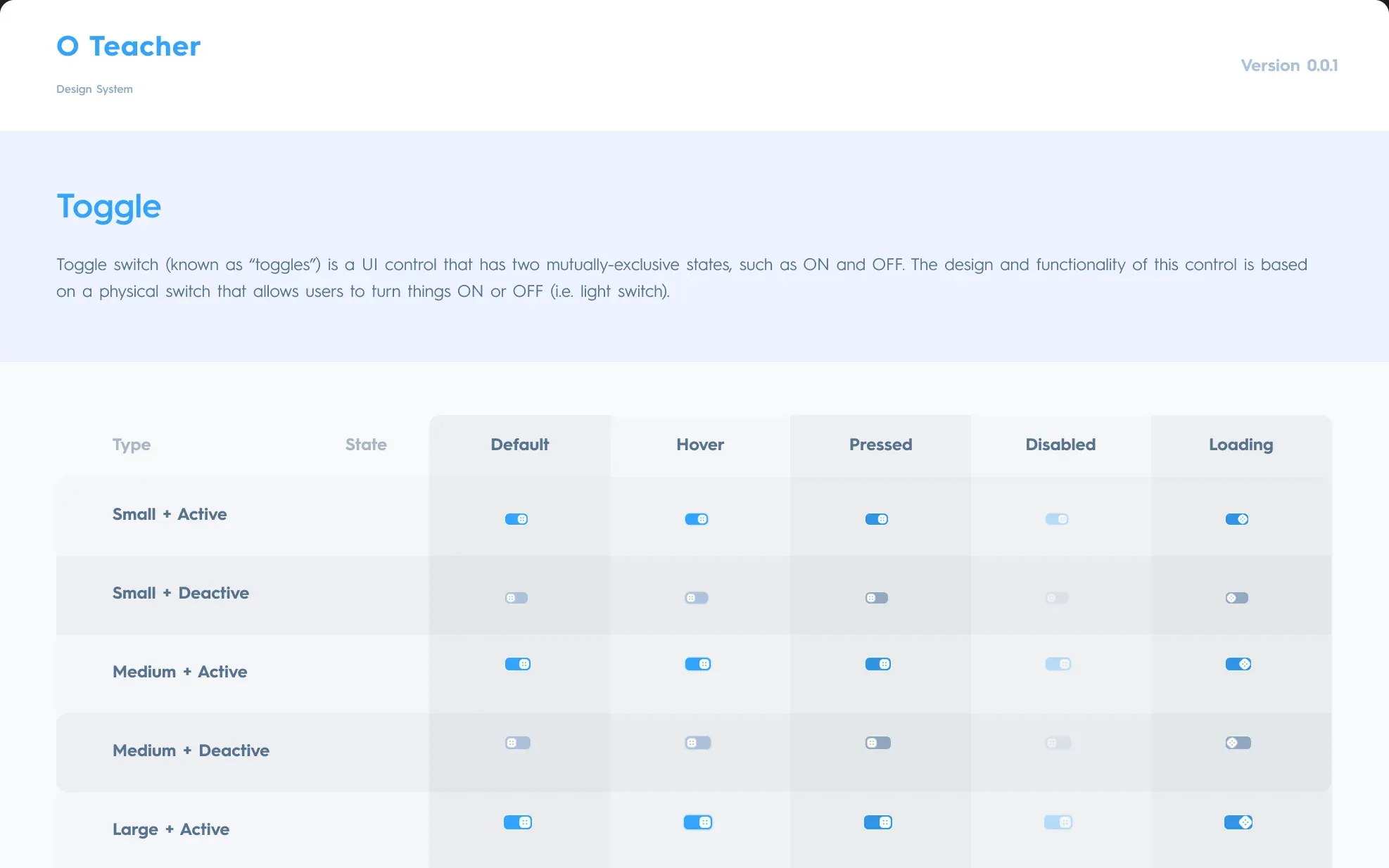The width and height of the screenshot is (1389, 868).
Task: Toggle the Large + Active Pressed switch
Action: coord(878,822)
